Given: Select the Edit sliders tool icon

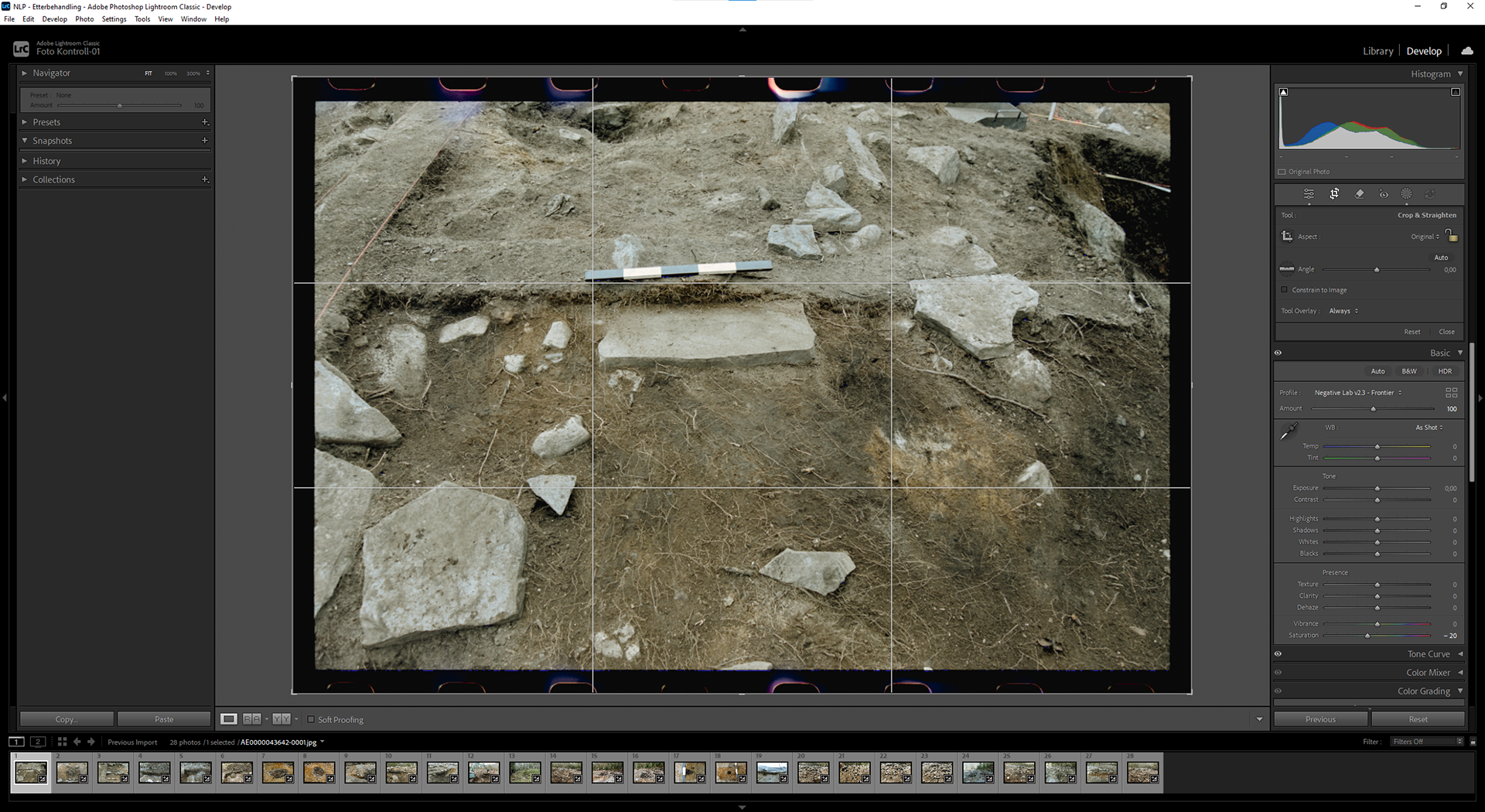Looking at the screenshot, I should pos(1309,194).
